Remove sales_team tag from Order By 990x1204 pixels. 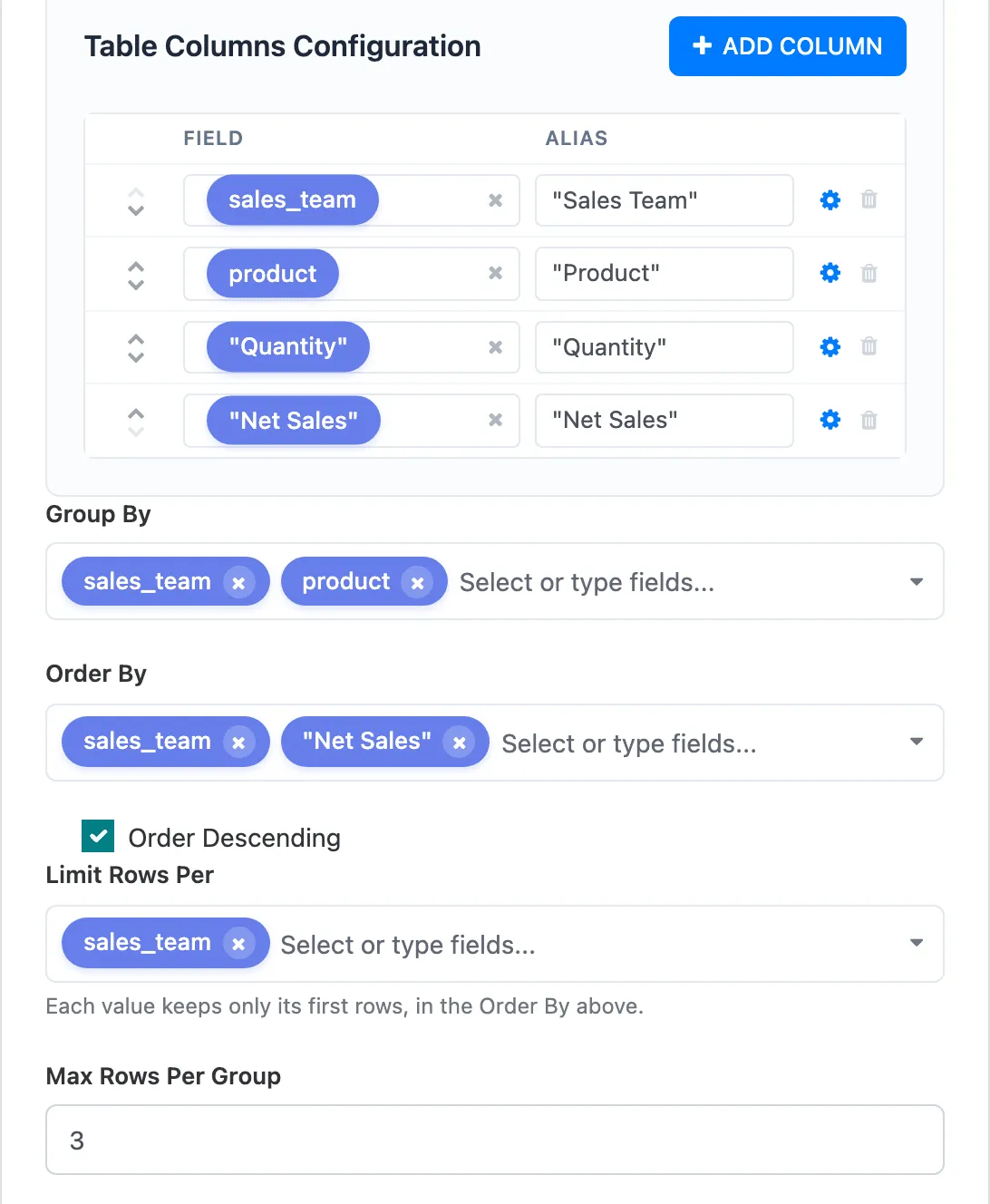pos(238,743)
